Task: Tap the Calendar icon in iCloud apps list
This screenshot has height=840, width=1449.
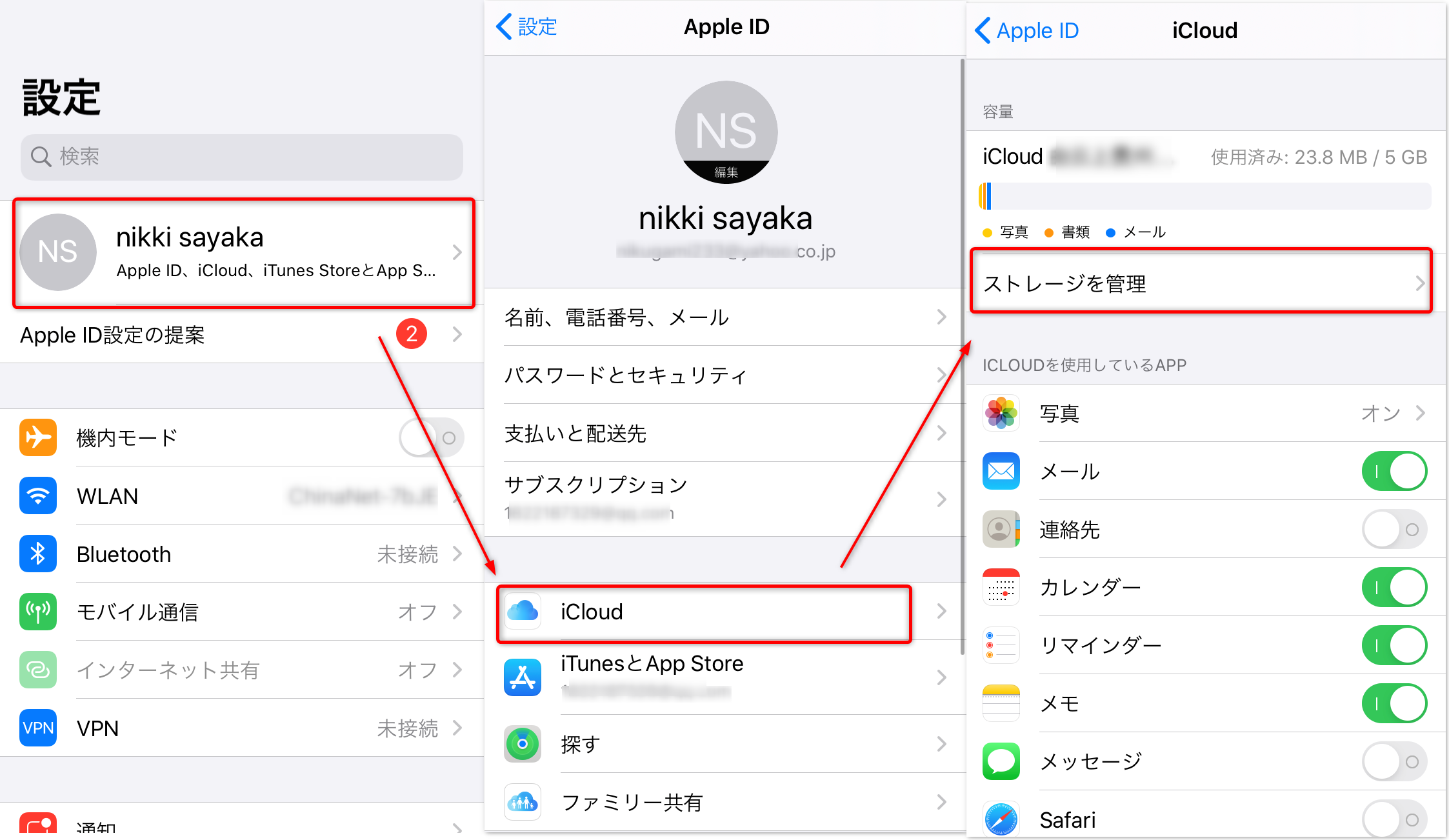Action: click(x=1001, y=584)
